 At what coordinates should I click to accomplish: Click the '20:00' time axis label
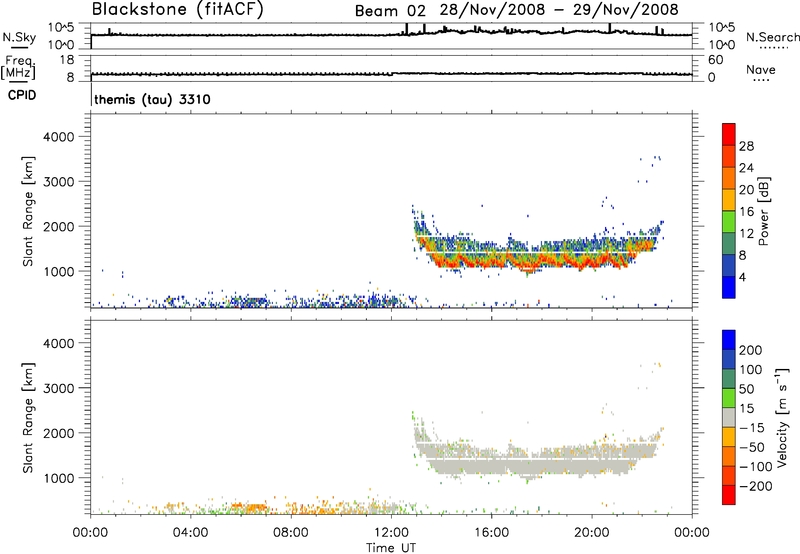[591, 533]
